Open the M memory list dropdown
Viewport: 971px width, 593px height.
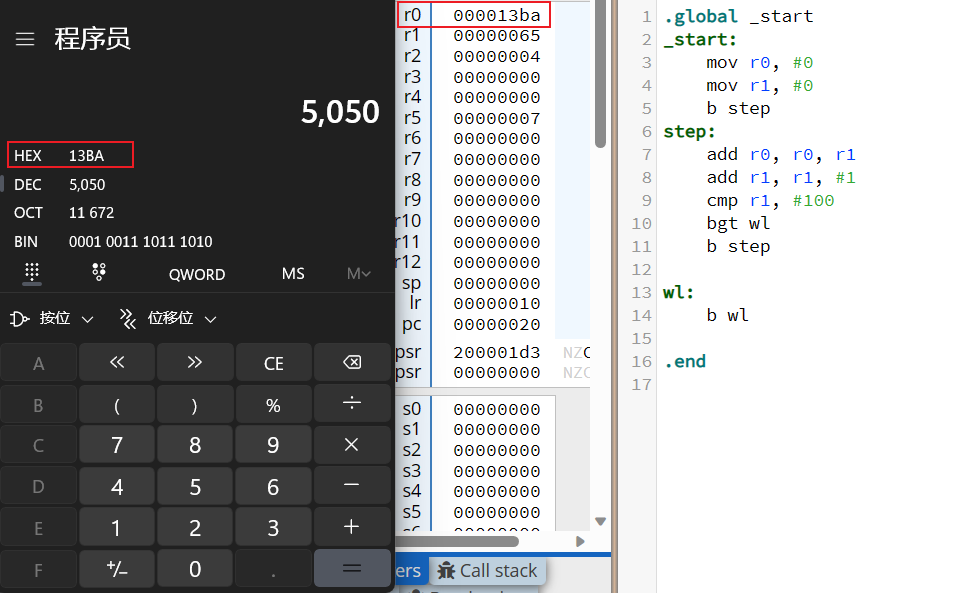pos(358,274)
